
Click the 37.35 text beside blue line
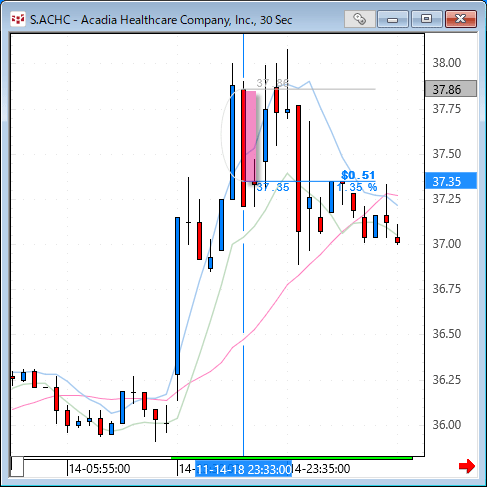pos(273,187)
